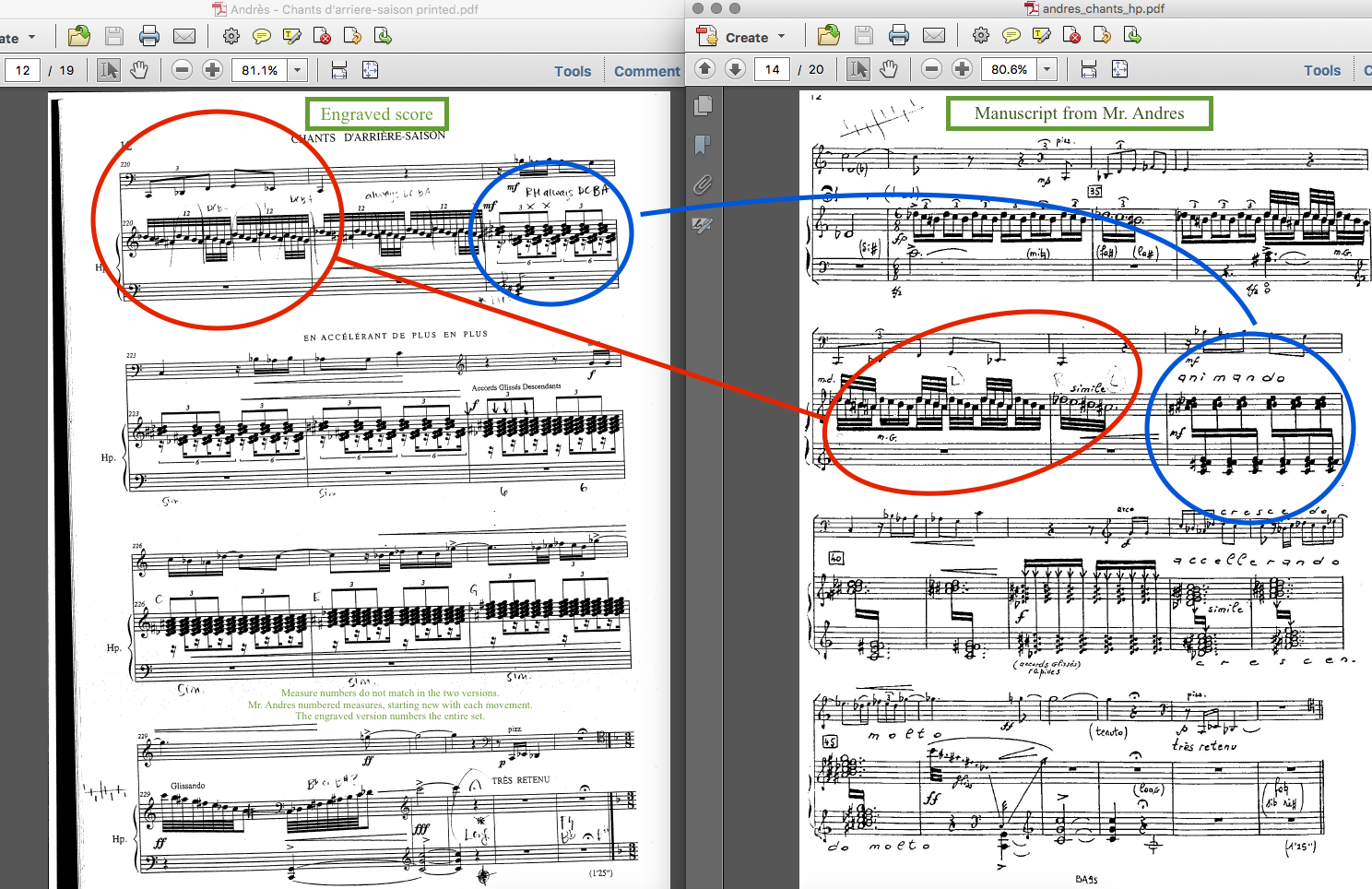Open the Bookmarks panel in sidebar
The width and height of the screenshot is (1372, 889).
coord(703,145)
